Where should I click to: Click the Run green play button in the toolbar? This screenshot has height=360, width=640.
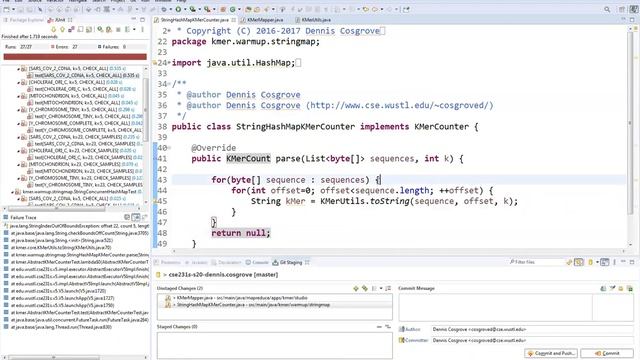click(x=178, y=9)
